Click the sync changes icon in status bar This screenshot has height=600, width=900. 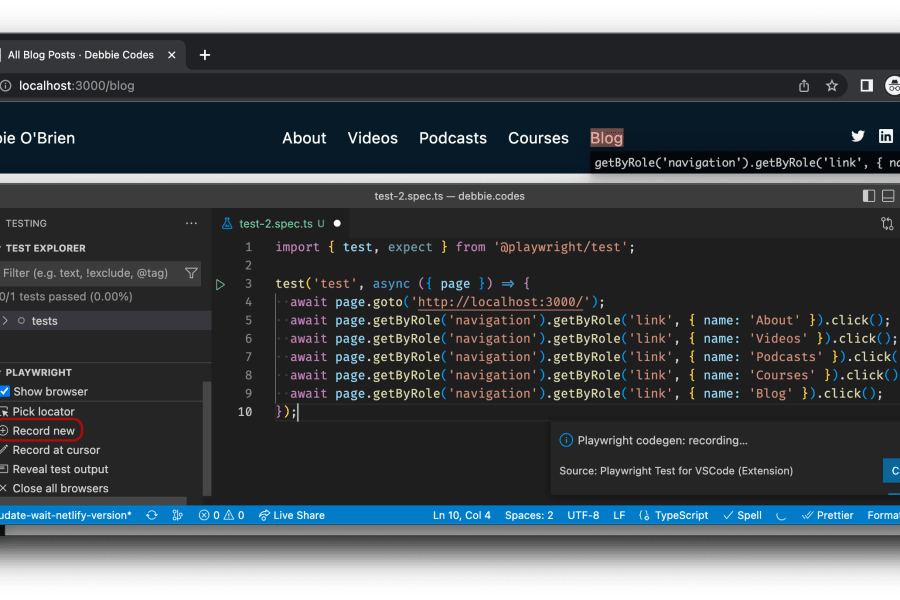(x=152, y=515)
